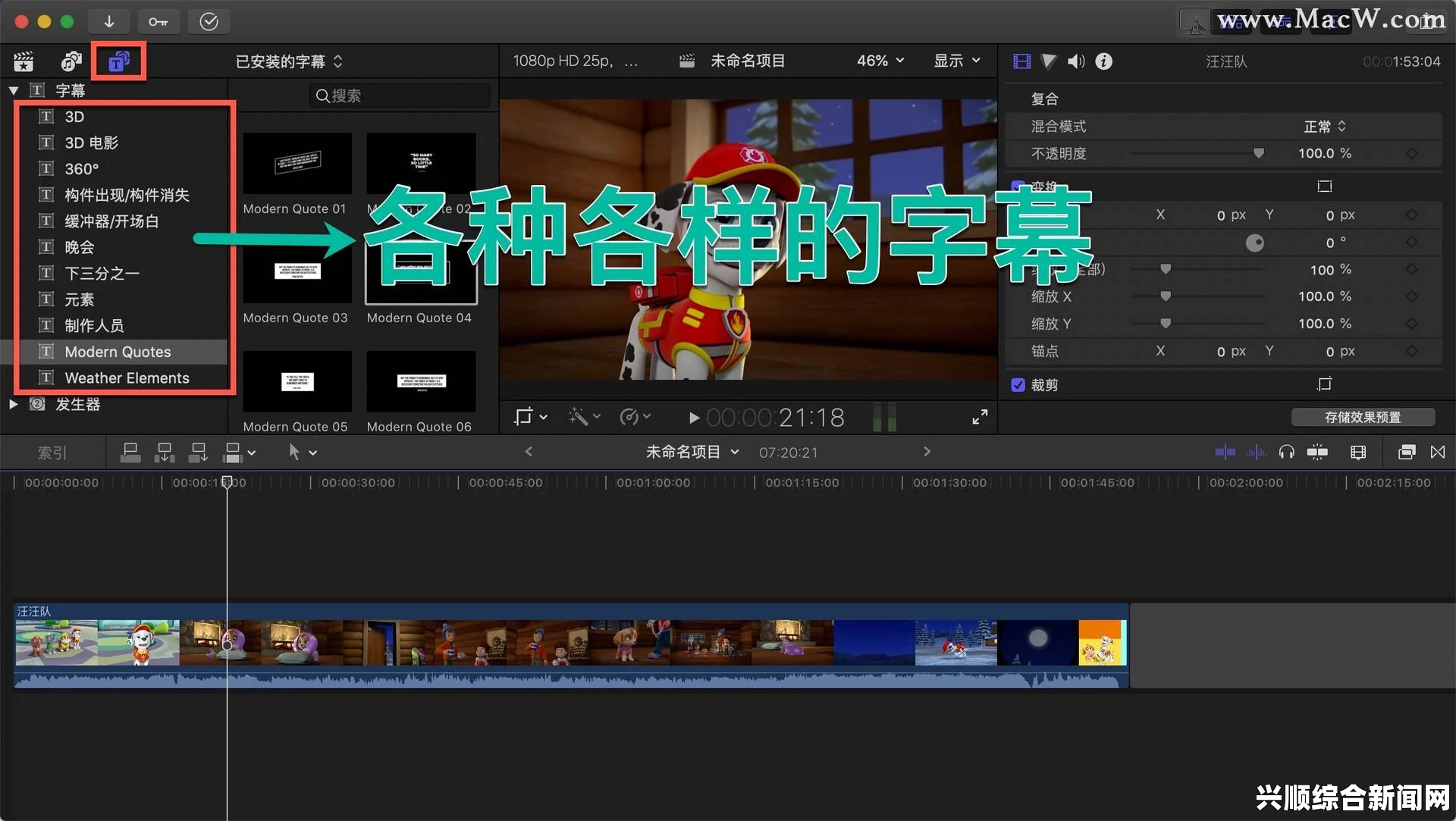Enter full-screen viewer with the expand arrows
1456x821 pixels.
click(x=980, y=417)
